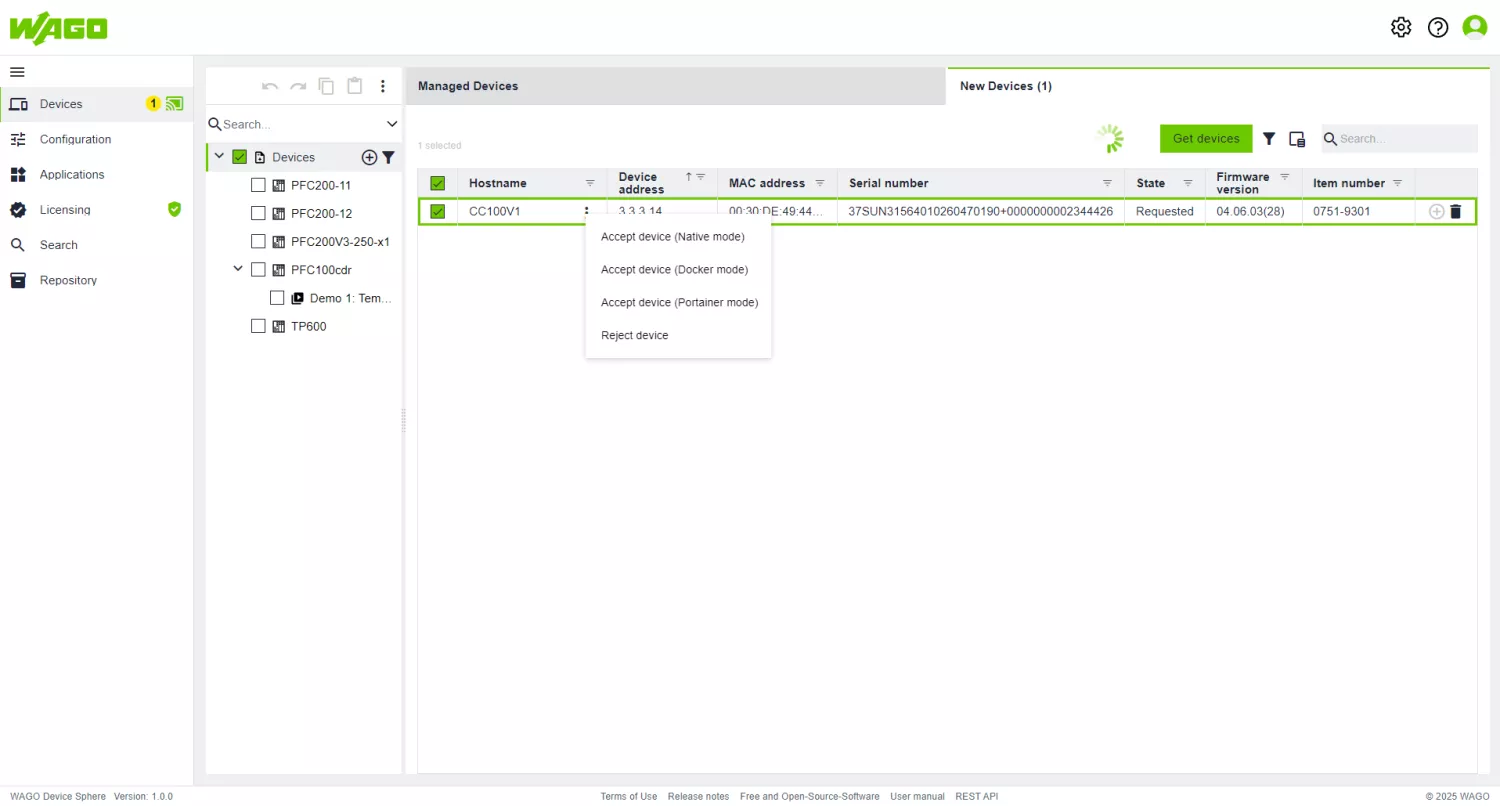Check the PFC100cdr checkbox
Image resolution: width=1500 pixels, height=806 pixels.
coord(258,269)
